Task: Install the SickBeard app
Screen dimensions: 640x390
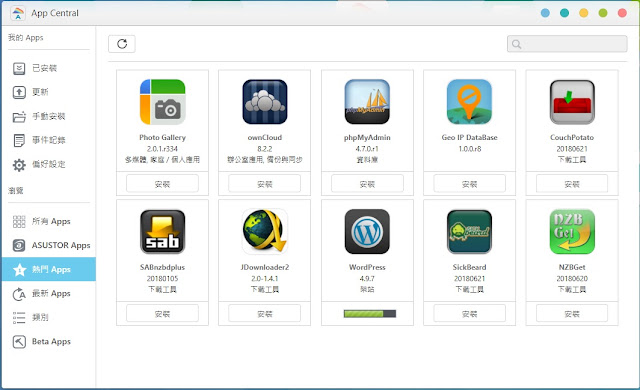Action: coord(469,314)
